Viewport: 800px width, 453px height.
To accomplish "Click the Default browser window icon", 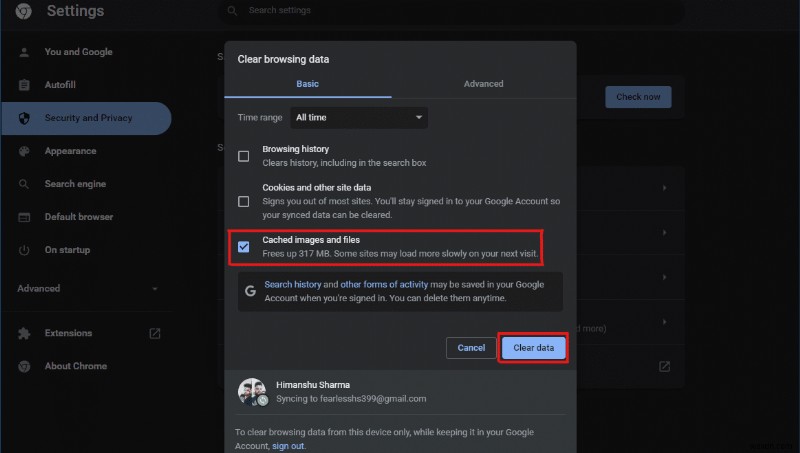I will pyautogui.click(x=24, y=217).
